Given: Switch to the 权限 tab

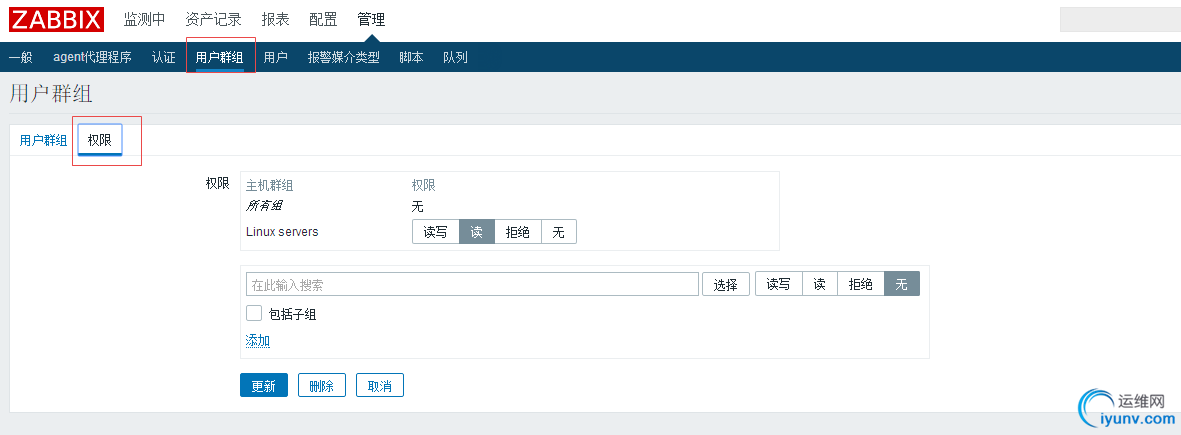Looking at the screenshot, I should 100,140.
